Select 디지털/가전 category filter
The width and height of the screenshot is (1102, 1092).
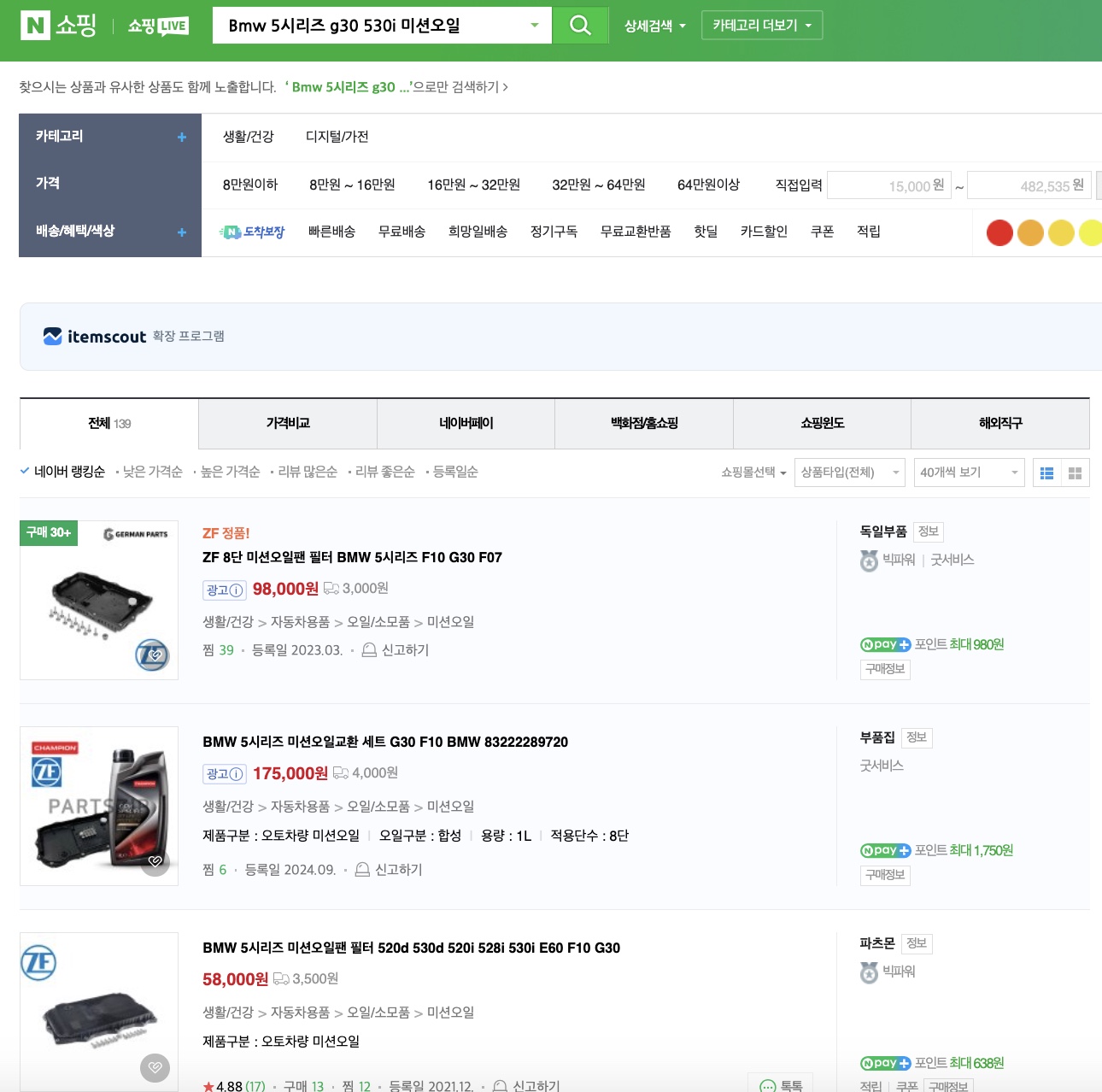click(x=337, y=137)
